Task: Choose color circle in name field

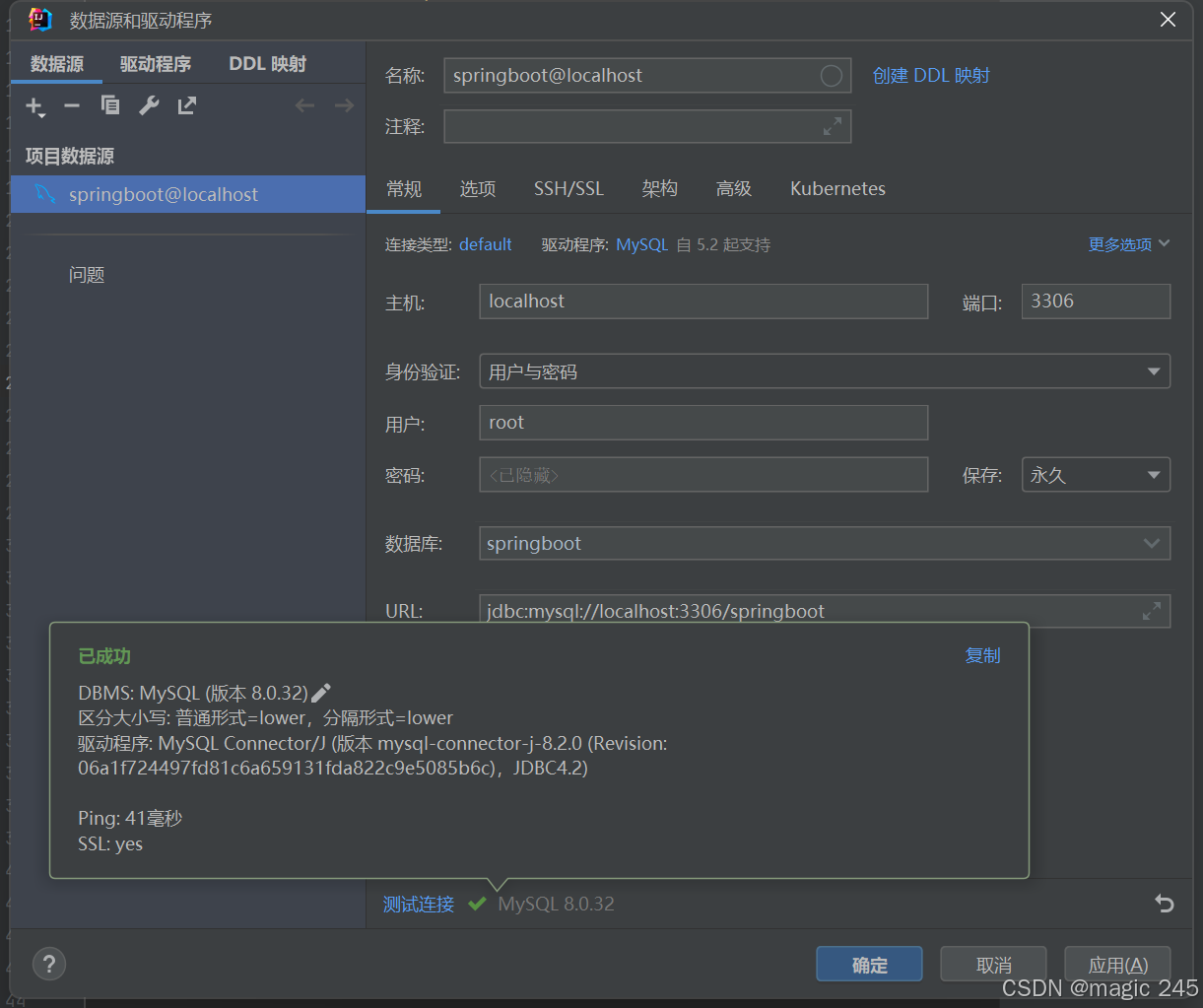Action: tap(832, 76)
